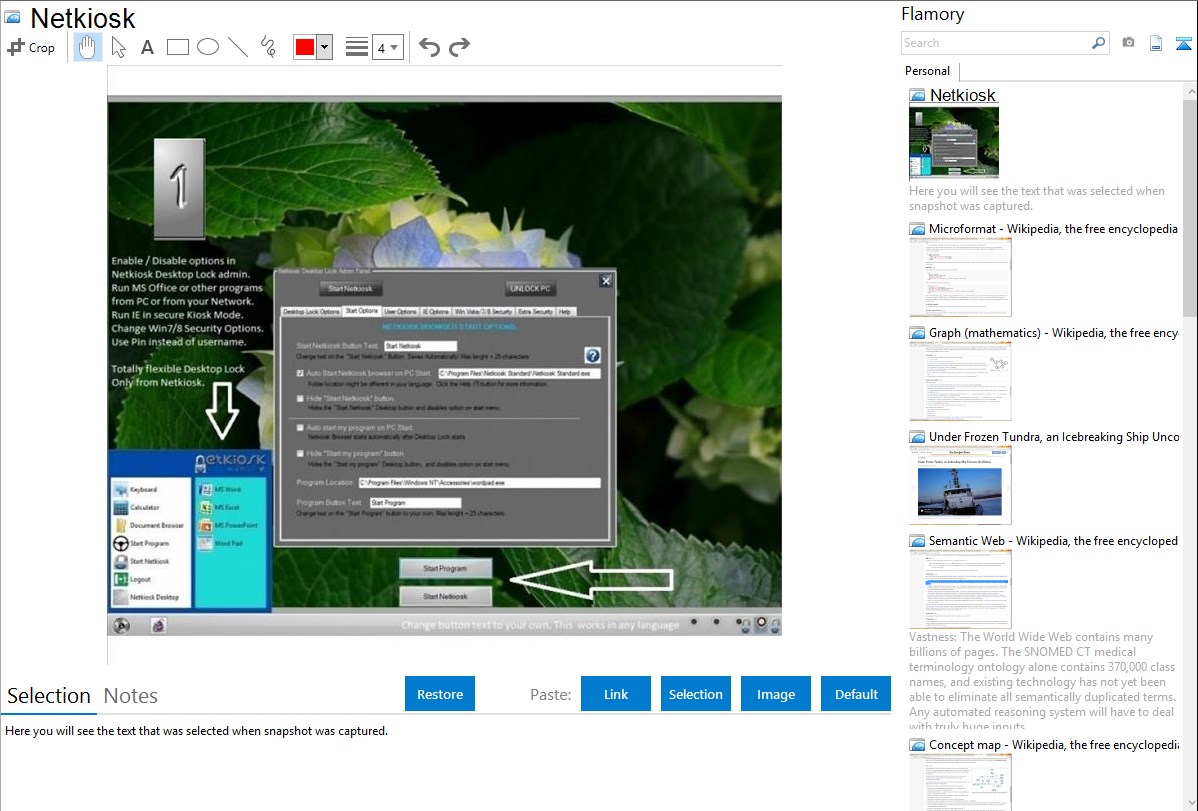Open the Microformat - Wikipedia snapshot title
This screenshot has height=811, width=1198.
(1053, 229)
